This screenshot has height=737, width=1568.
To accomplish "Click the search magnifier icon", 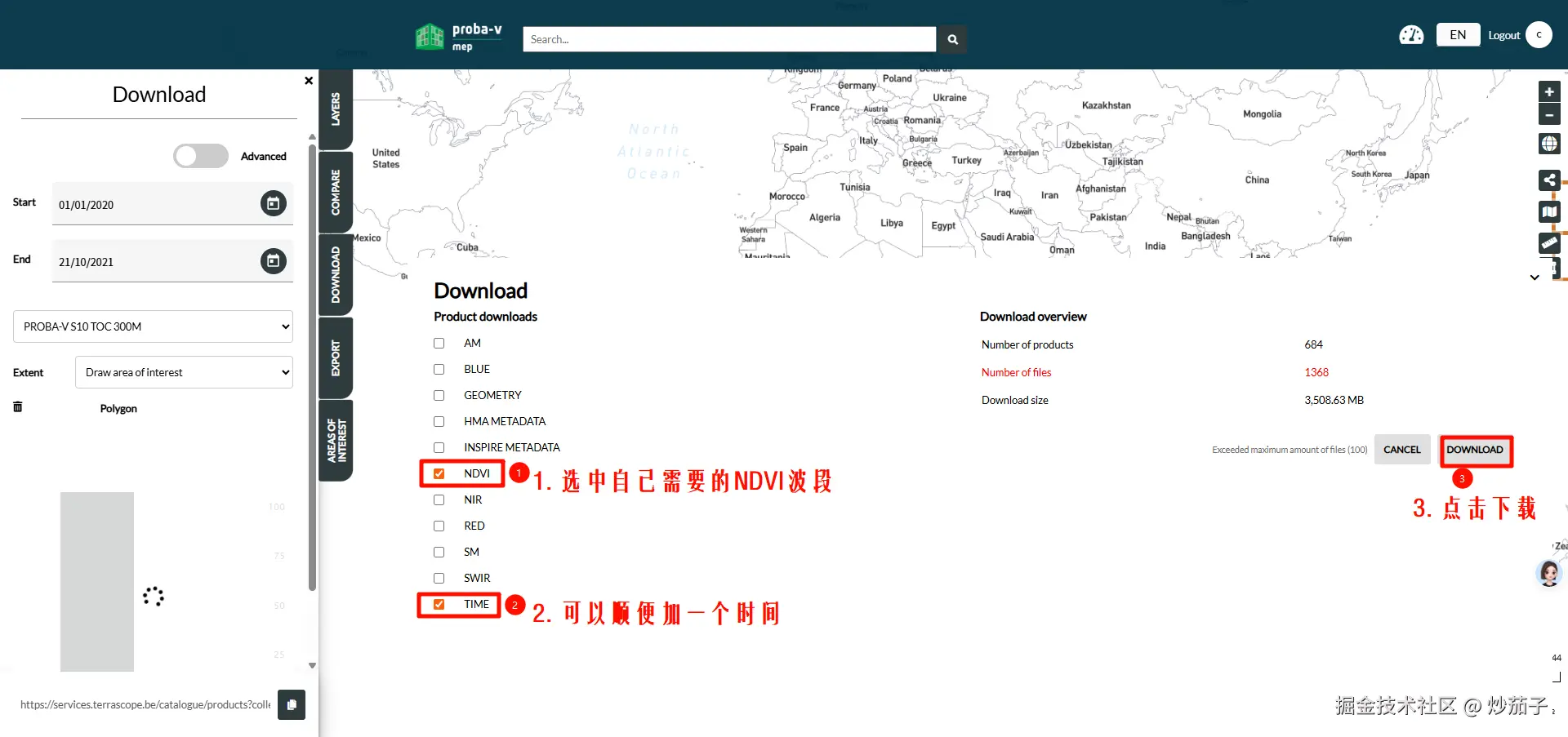I will [952, 39].
